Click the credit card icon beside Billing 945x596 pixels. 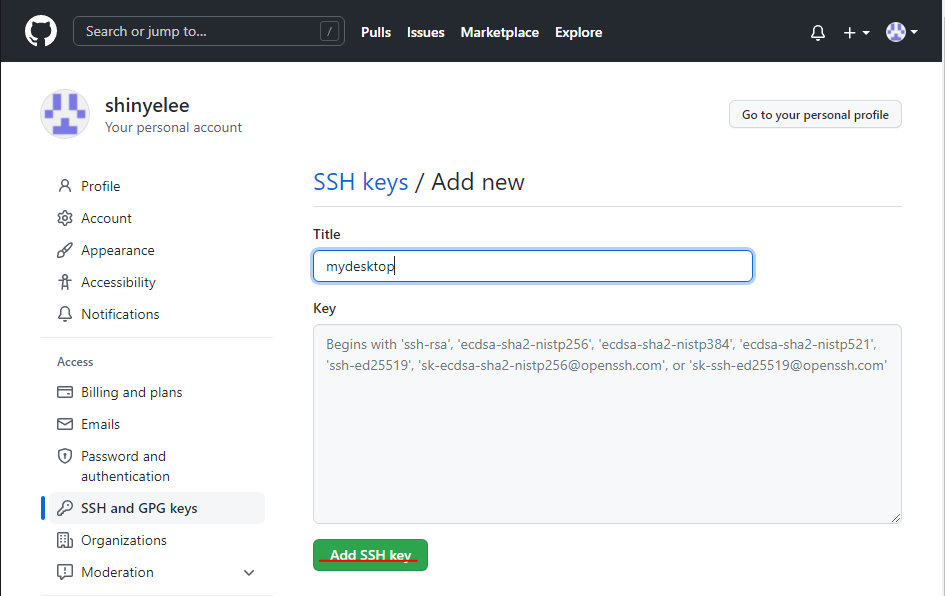pyautogui.click(x=64, y=392)
